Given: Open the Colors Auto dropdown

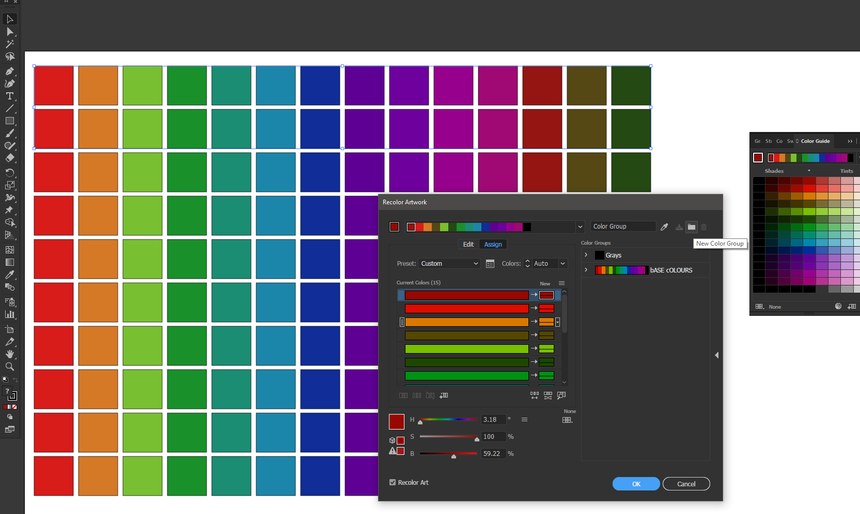Looking at the screenshot, I should click(547, 264).
